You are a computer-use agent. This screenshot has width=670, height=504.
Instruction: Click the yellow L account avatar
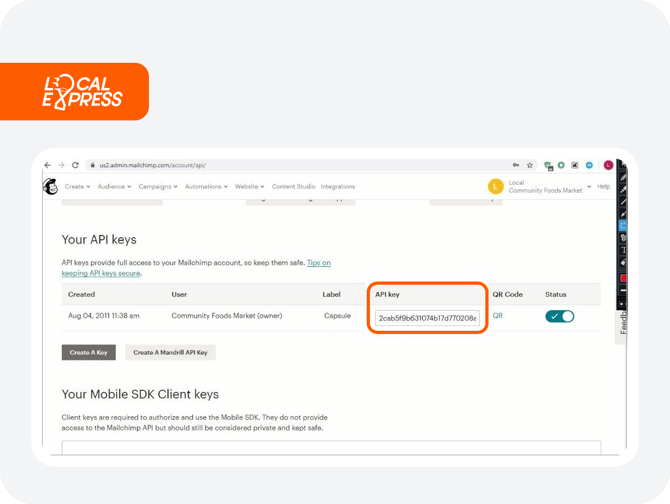pos(496,186)
